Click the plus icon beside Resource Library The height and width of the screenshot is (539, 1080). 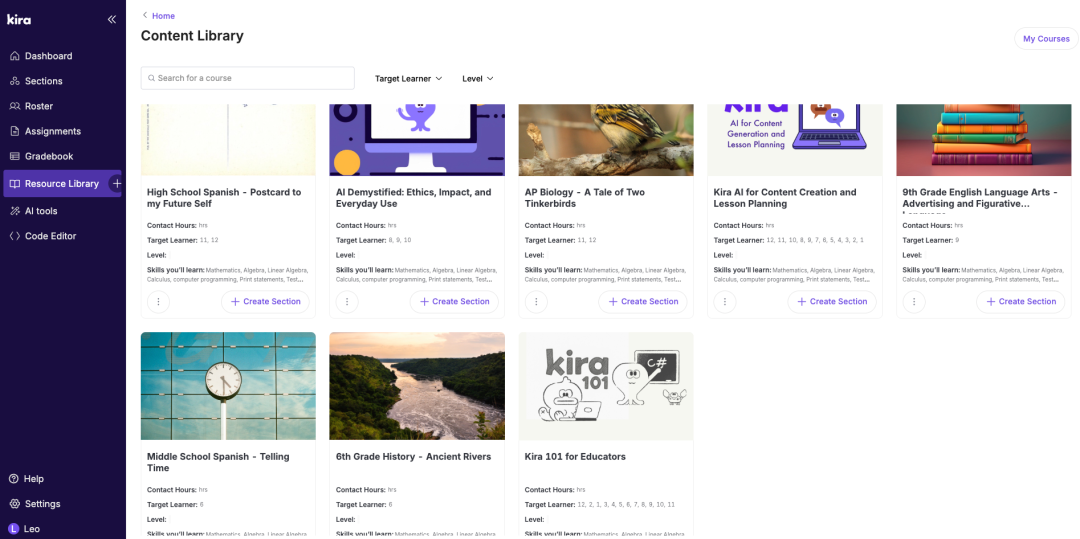(x=117, y=184)
